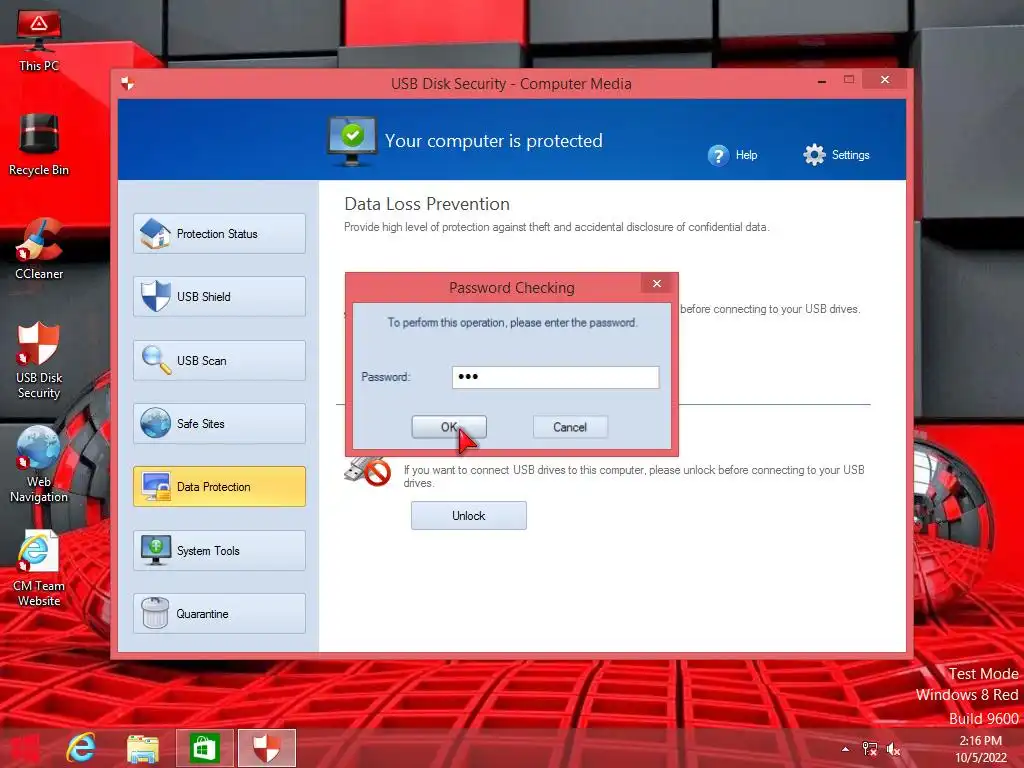1024x768 pixels.
Task: Open Internet Explorer from taskbar
Action: click(81, 748)
